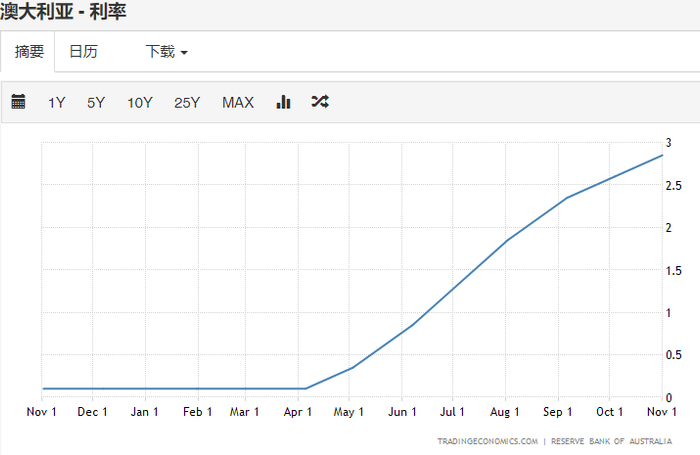This screenshot has height=455, width=700.
Task: Click the Dec 1 x-axis label
Action: pyautogui.click(x=92, y=412)
